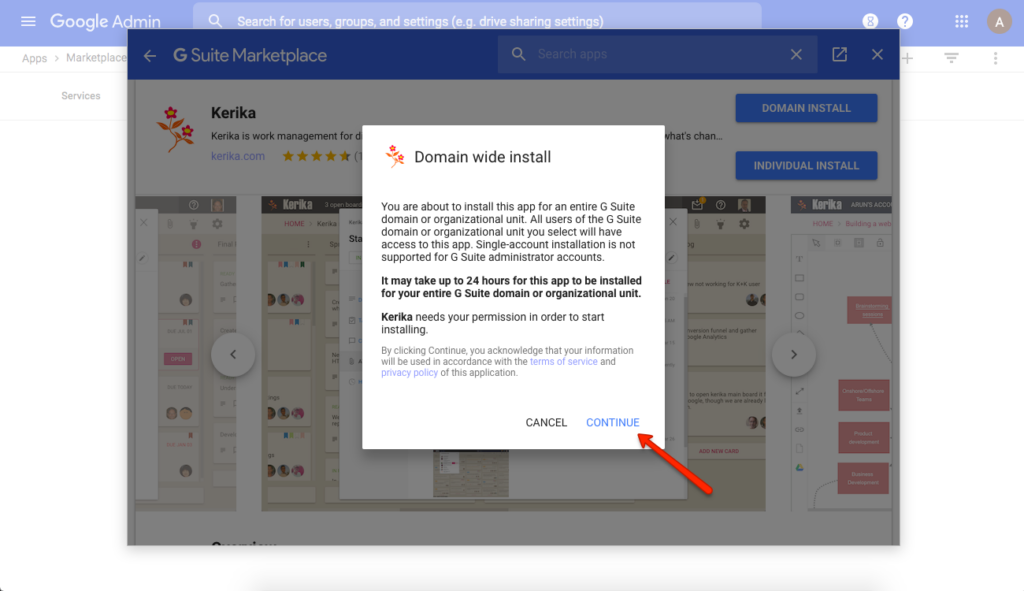Click the G Suite Marketplace title
The image size is (1024, 591).
(250, 56)
